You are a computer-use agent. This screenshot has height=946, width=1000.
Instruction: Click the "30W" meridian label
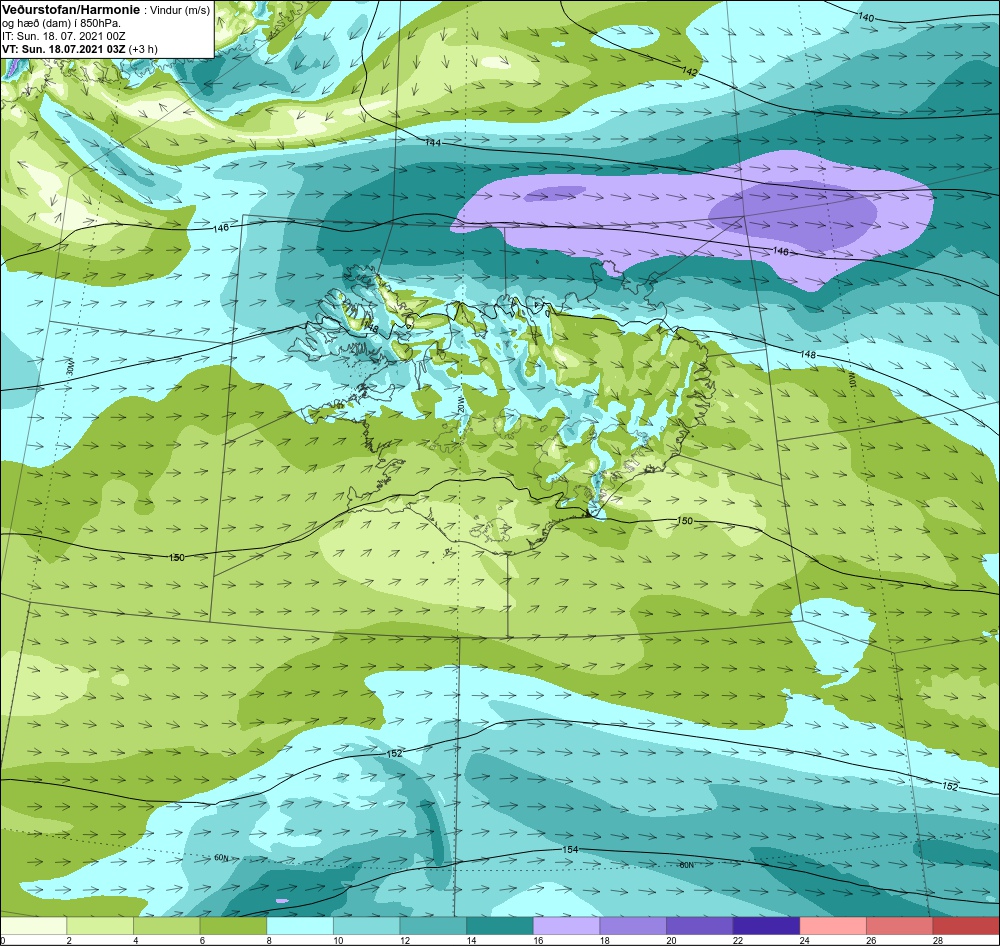coord(70,368)
